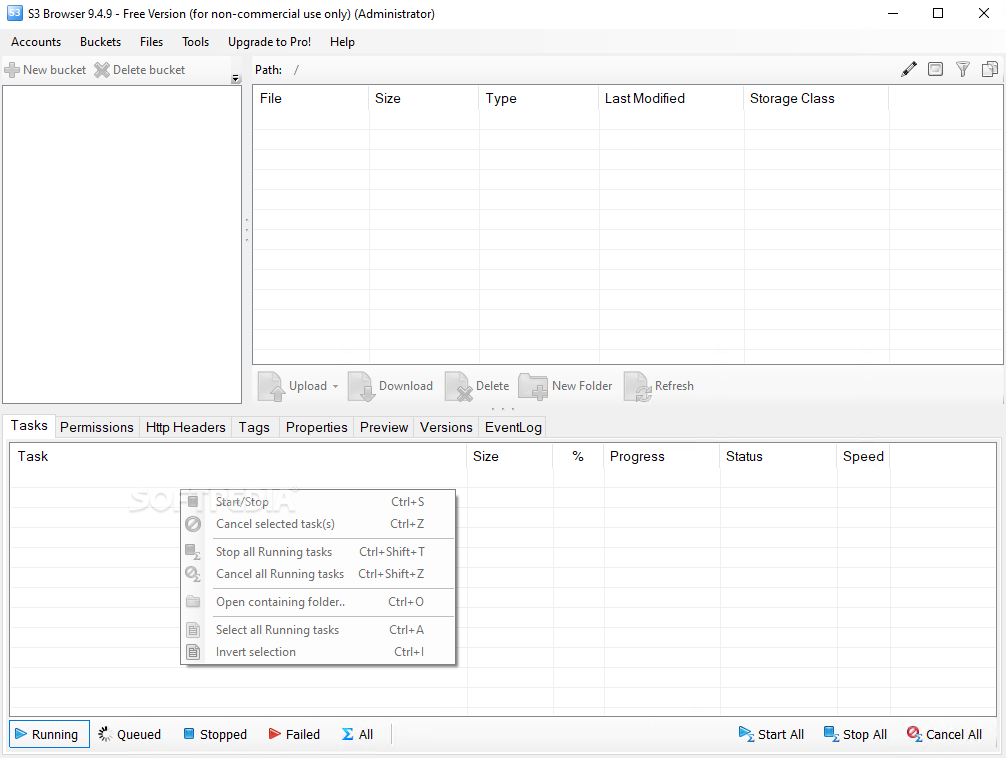Click the Download button
Screen dimensions: 1006x758
[391, 386]
